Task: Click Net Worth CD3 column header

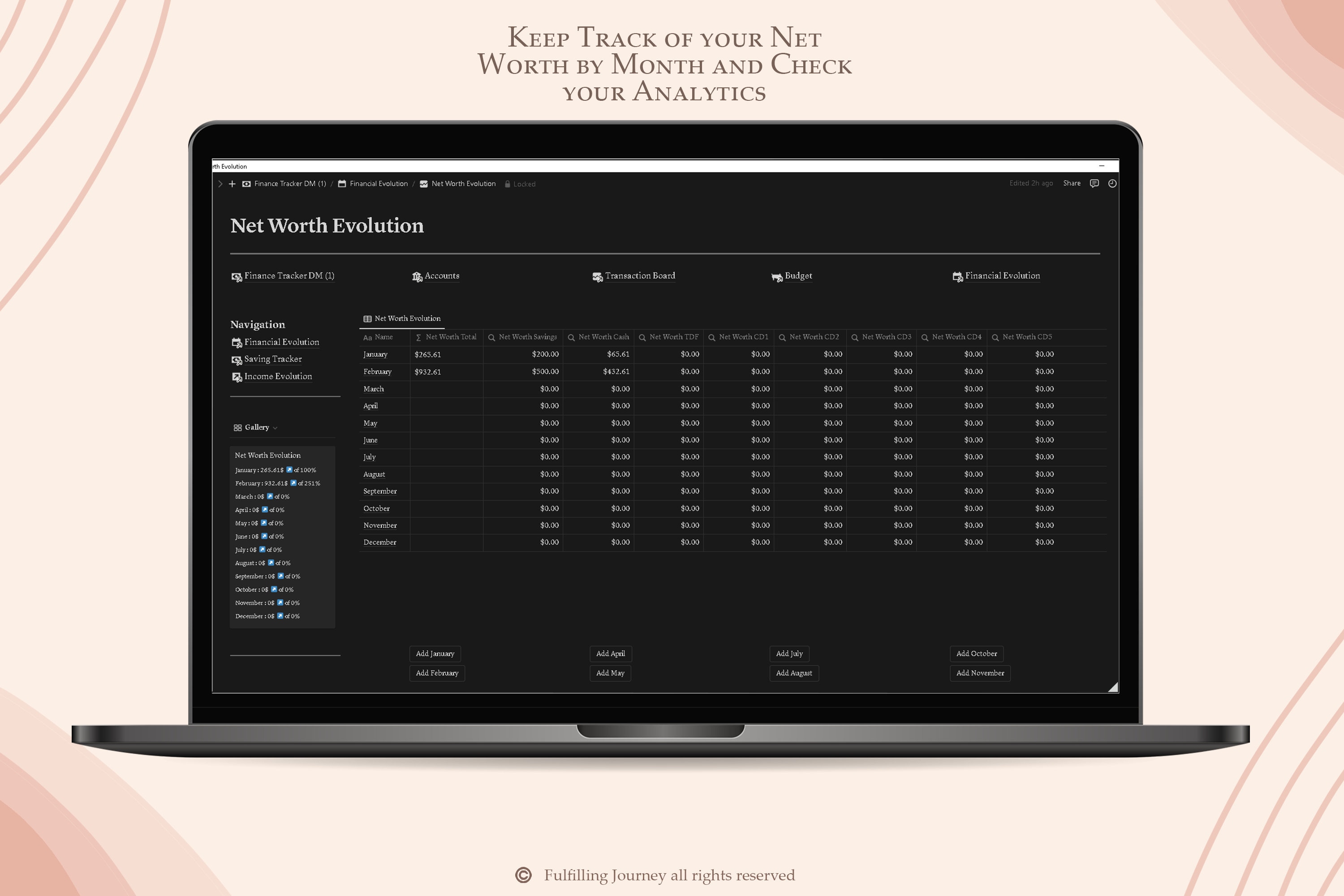Action: 881,338
